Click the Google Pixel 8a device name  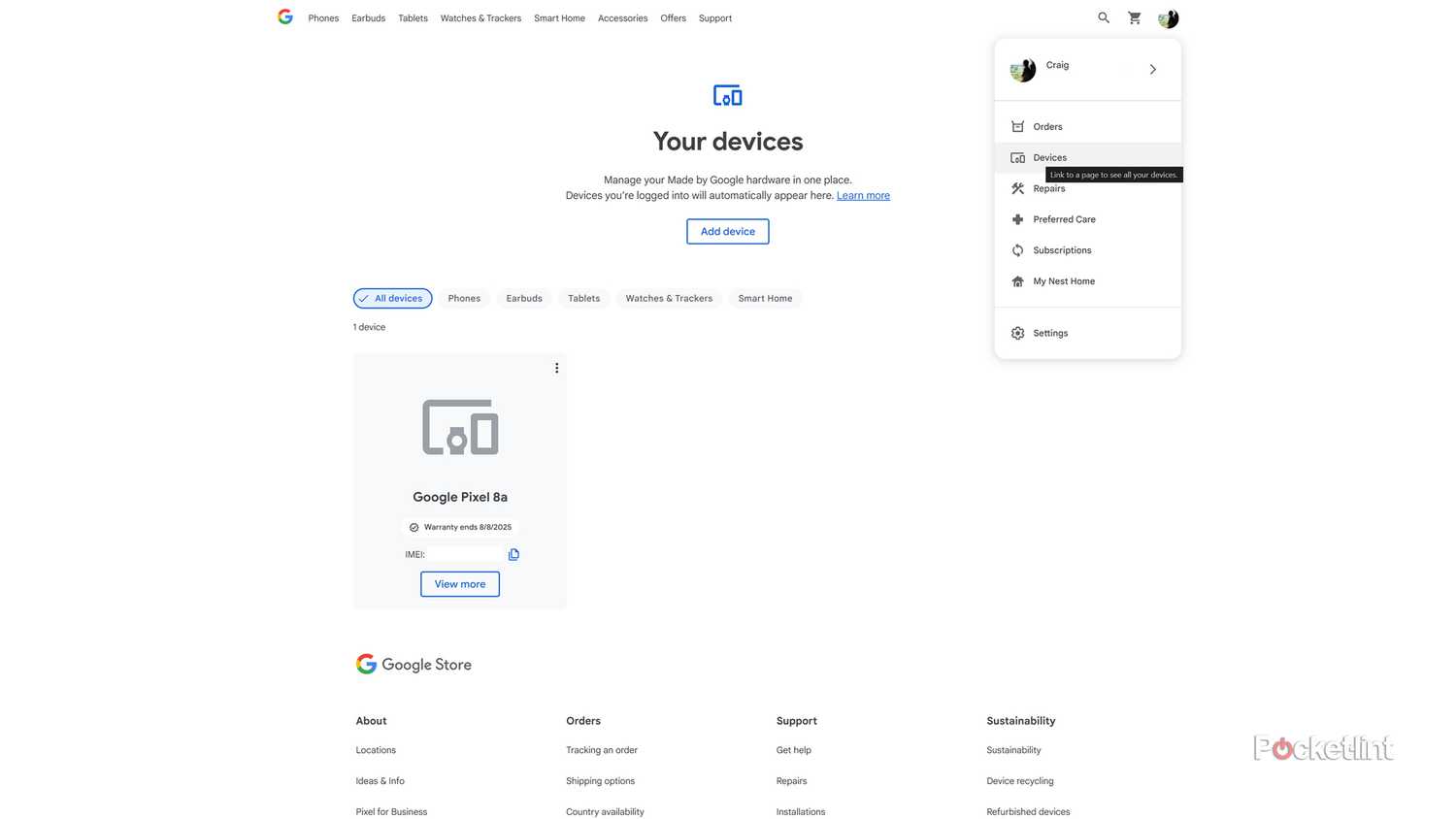click(460, 497)
